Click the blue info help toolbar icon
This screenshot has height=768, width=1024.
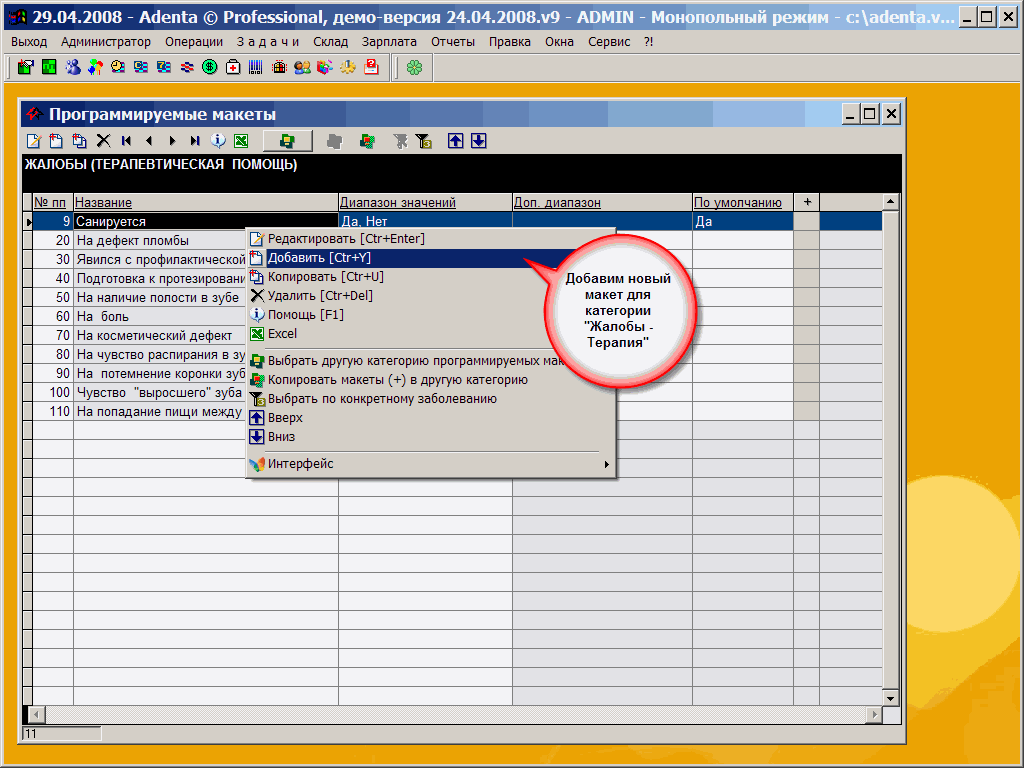[x=218, y=141]
